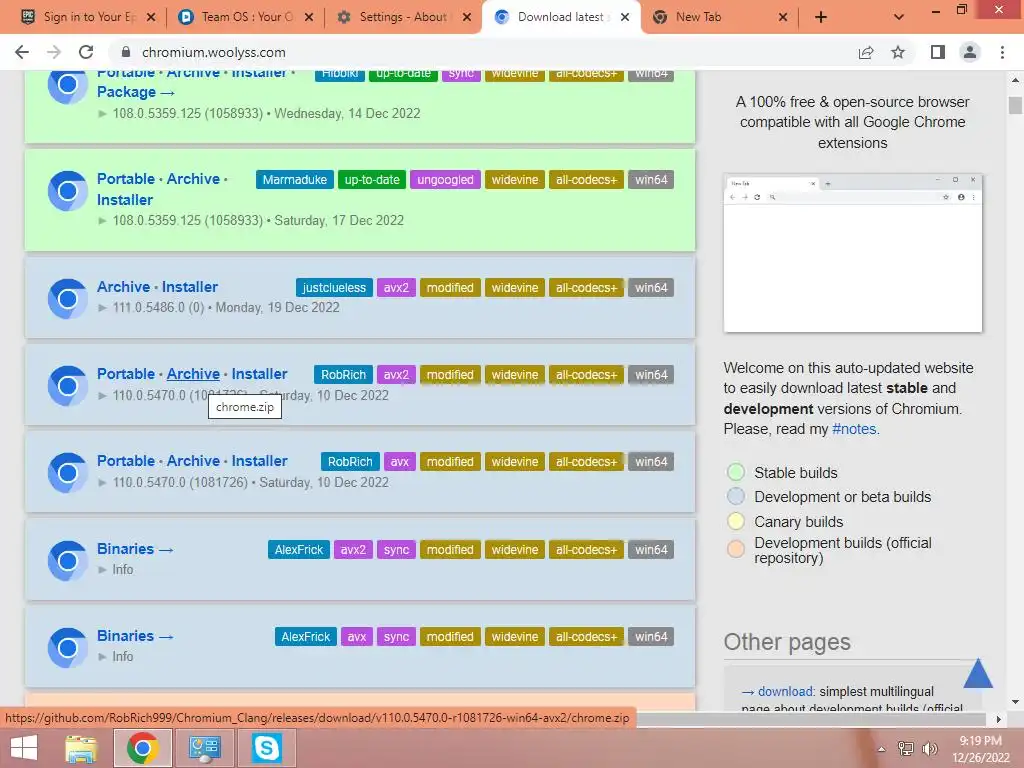Click Chromium logo in RobRich avx row
The height and width of the screenshot is (768, 1024).
[67, 472]
